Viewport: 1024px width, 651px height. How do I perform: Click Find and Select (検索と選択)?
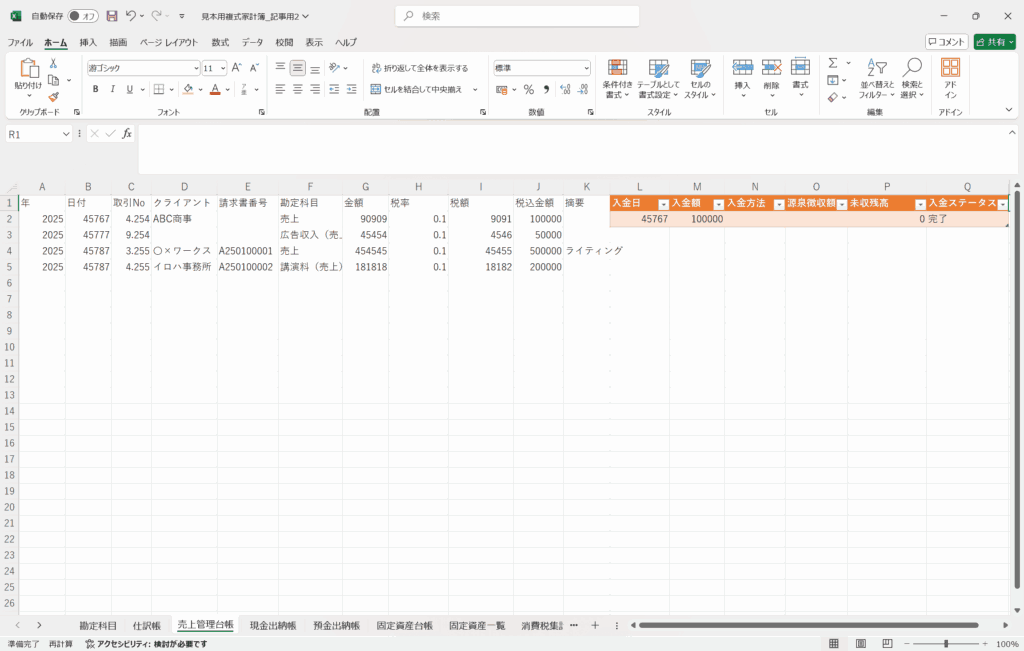(x=912, y=78)
